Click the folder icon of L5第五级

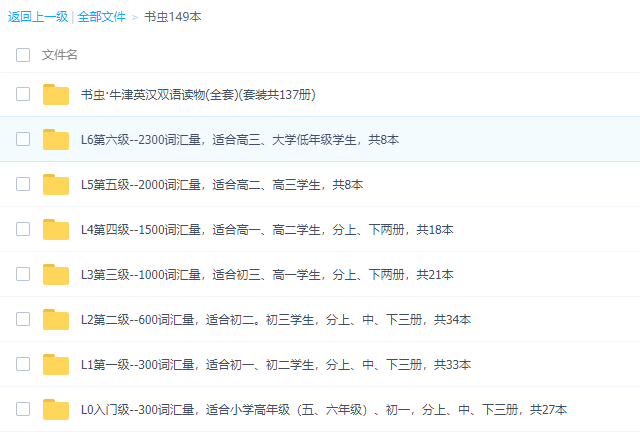pyautogui.click(x=56, y=184)
